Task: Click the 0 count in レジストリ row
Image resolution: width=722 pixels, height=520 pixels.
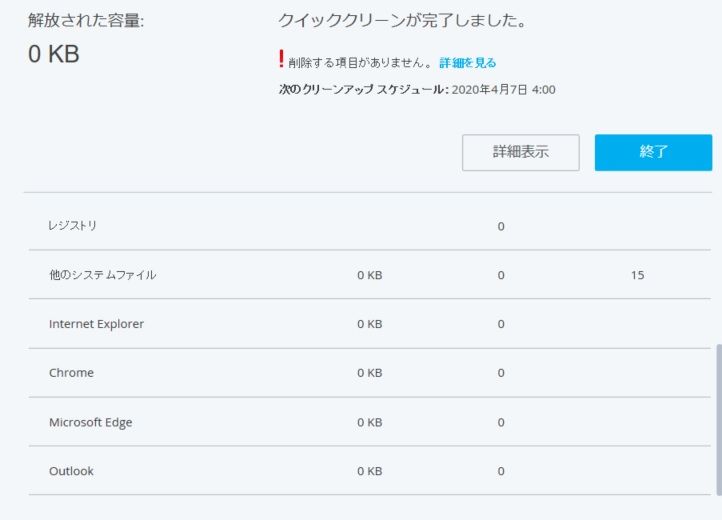Action: 501,226
